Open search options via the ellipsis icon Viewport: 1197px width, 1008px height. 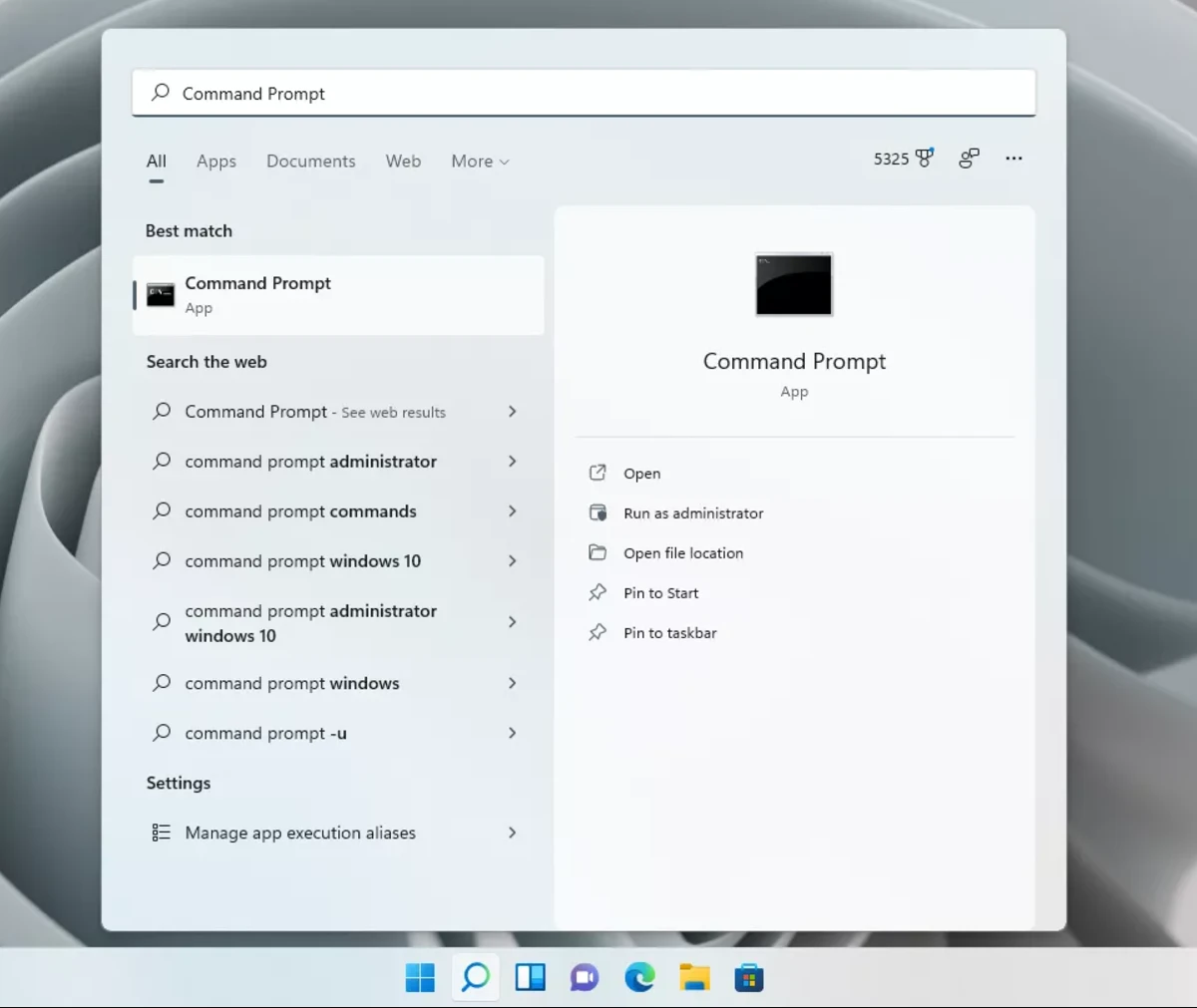coord(1013,159)
